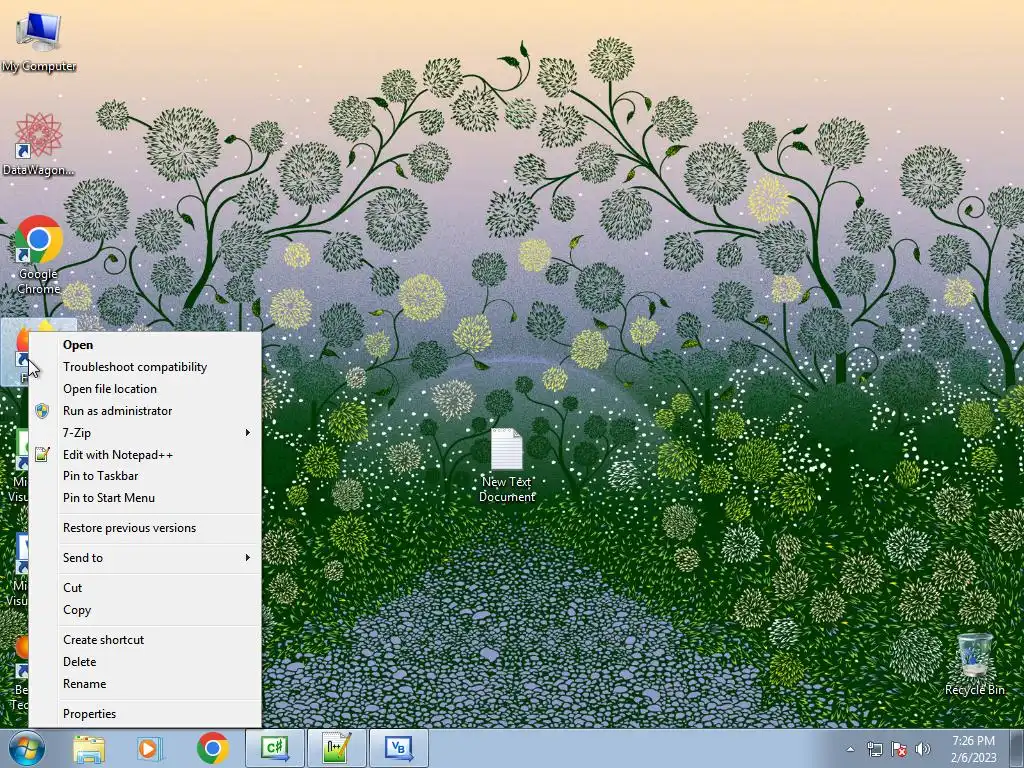Image resolution: width=1024 pixels, height=768 pixels.
Task: Open Windows Explorer from the taskbar
Action: (89, 748)
